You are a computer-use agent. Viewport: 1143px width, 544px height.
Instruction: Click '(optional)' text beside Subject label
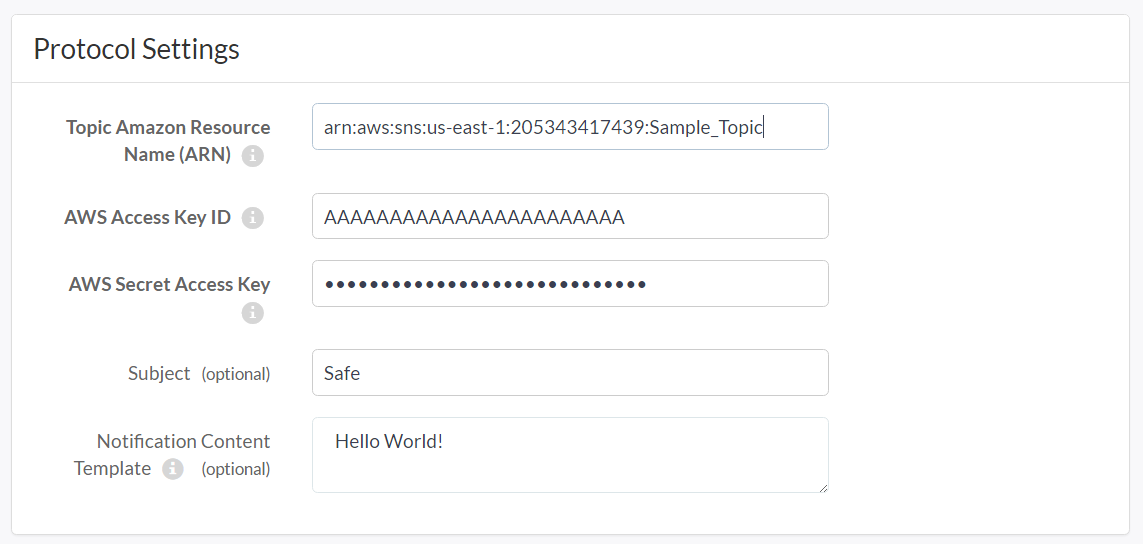pyautogui.click(x=236, y=374)
